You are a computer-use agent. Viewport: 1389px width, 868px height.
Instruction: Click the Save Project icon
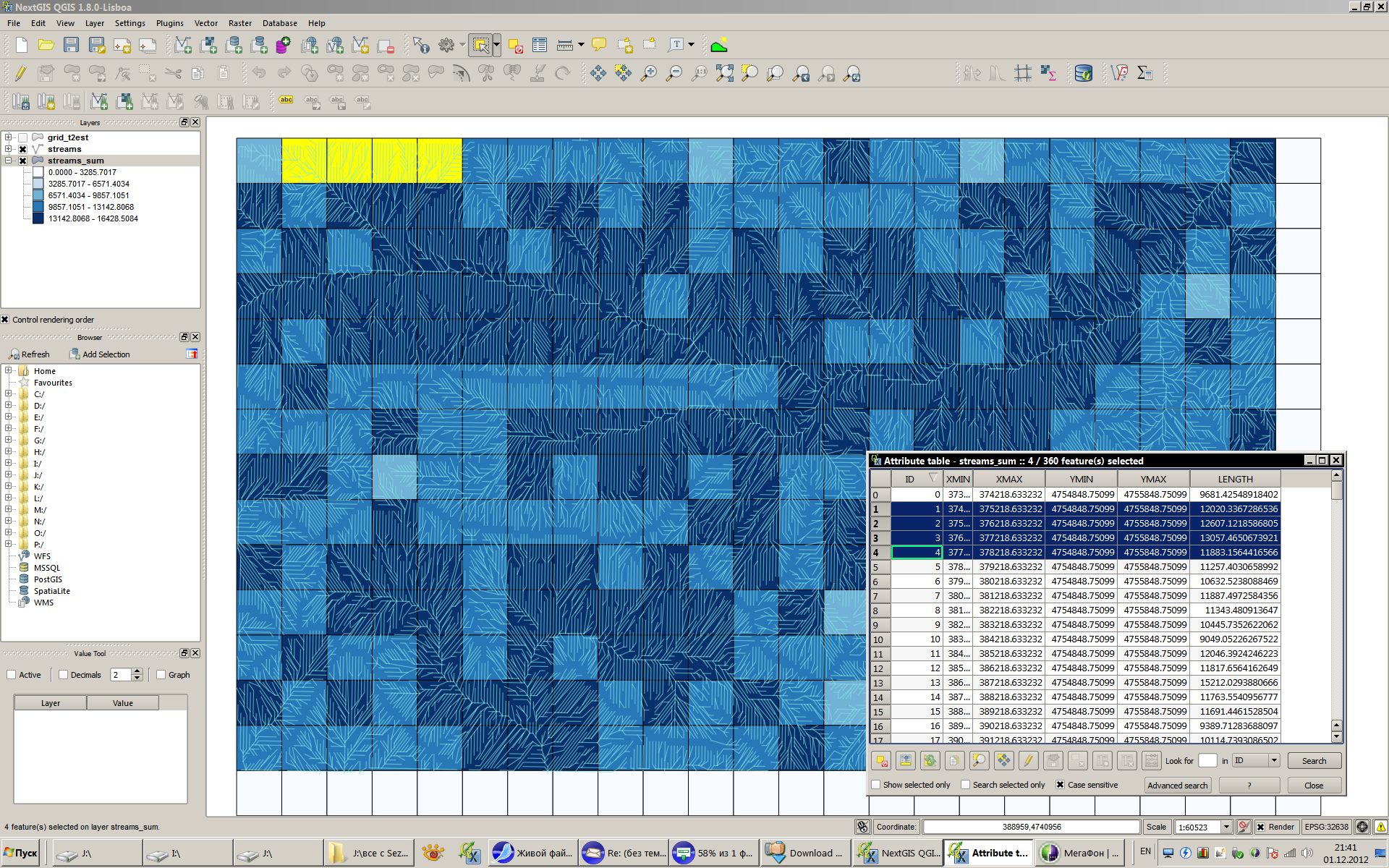pyautogui.click(x=71, y=45)
